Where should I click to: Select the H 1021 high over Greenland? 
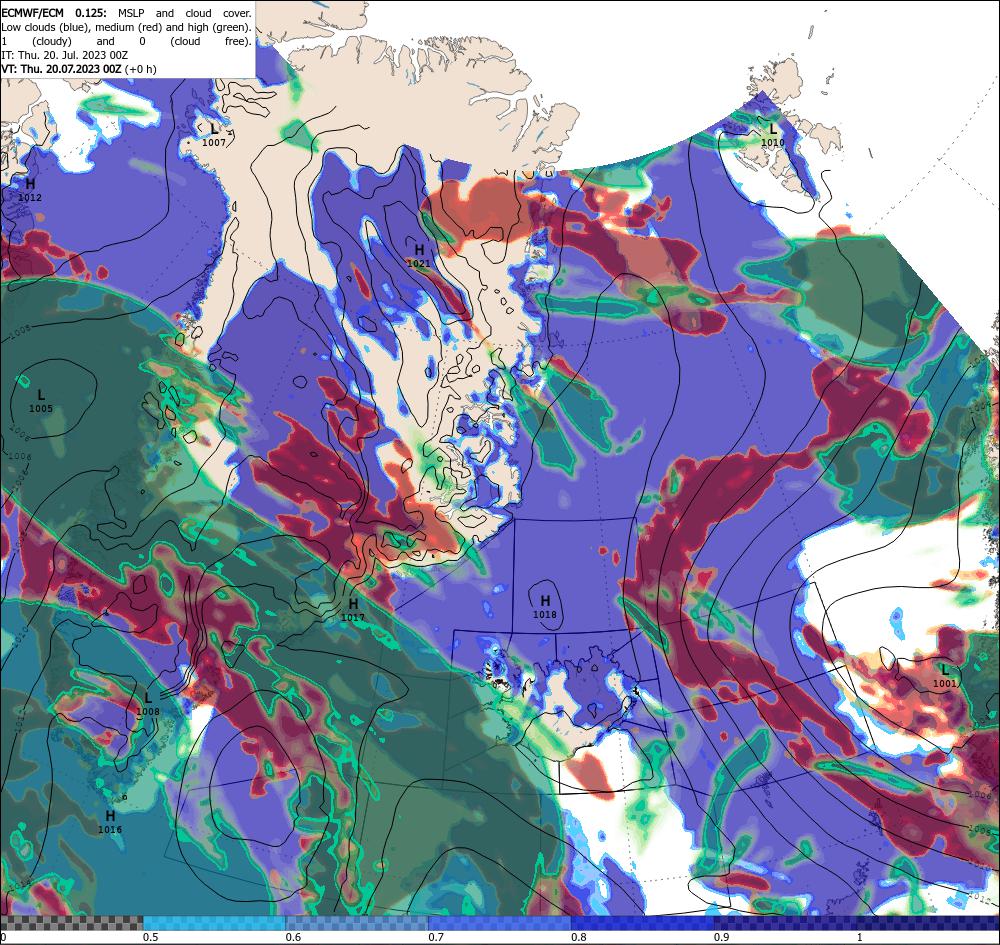point(419,256)
